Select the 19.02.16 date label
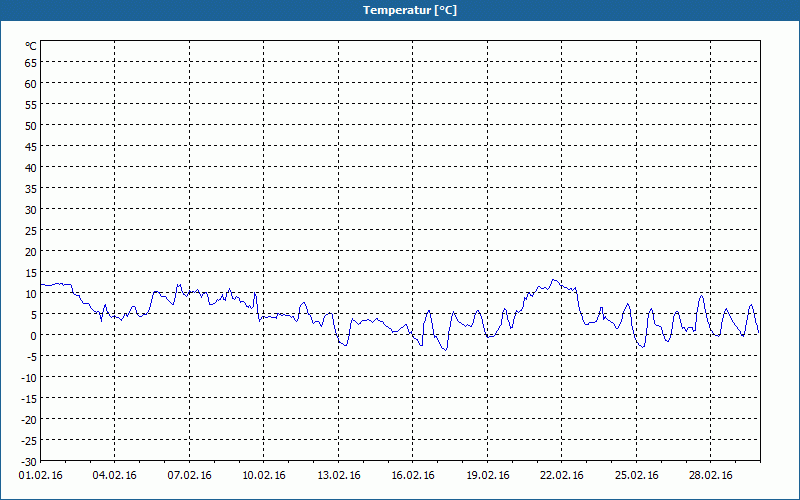Image resolution: width=800 pixels, height=500 pixels. pyautogui.click(x=487, y=476)
